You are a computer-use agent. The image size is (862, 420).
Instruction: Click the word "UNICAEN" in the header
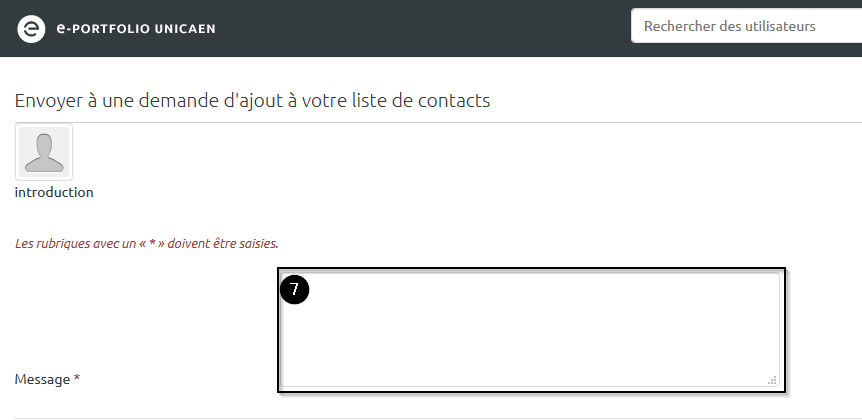184,28
